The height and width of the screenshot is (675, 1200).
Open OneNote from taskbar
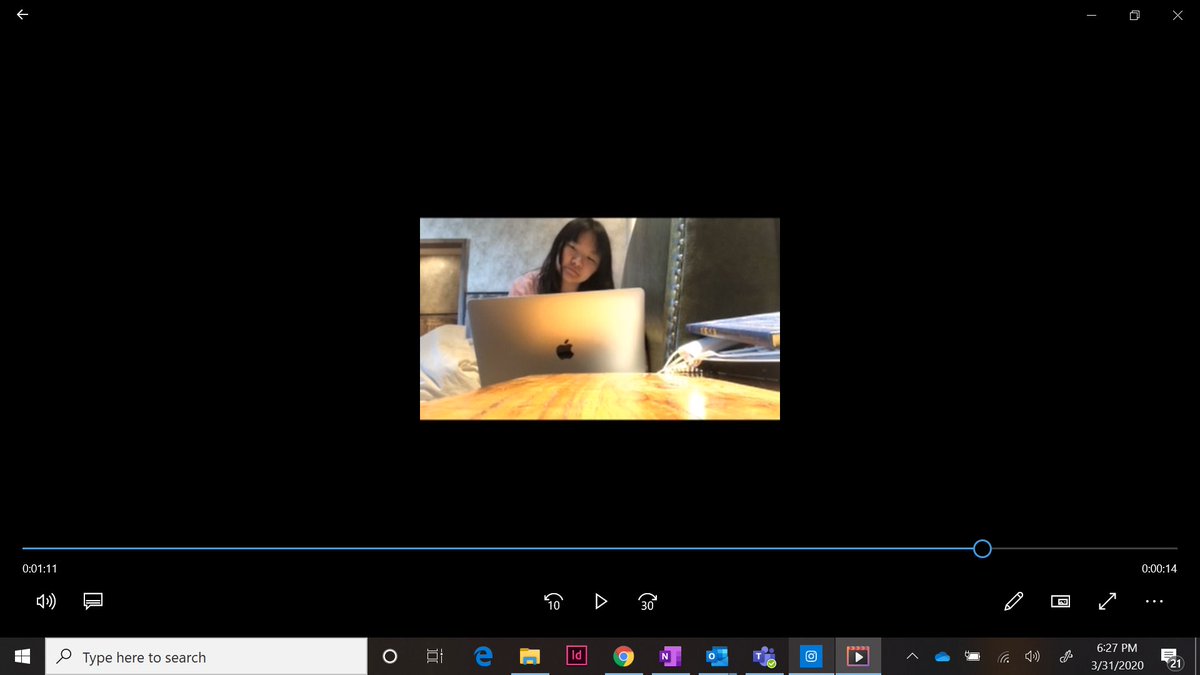click(670, 657)
